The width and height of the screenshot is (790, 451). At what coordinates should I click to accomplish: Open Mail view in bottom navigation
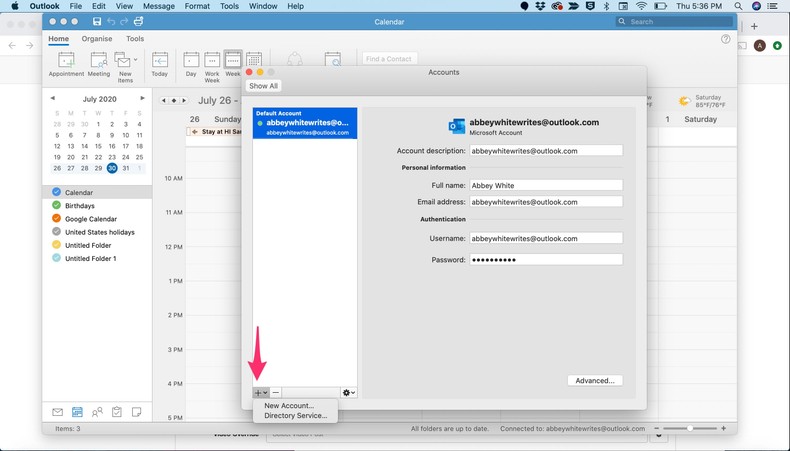57,412
